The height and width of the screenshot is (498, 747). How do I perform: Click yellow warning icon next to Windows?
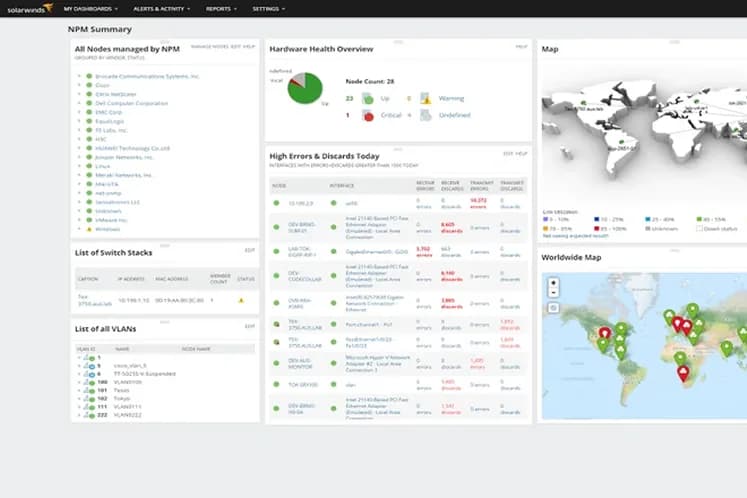click(x=89, y=229)
